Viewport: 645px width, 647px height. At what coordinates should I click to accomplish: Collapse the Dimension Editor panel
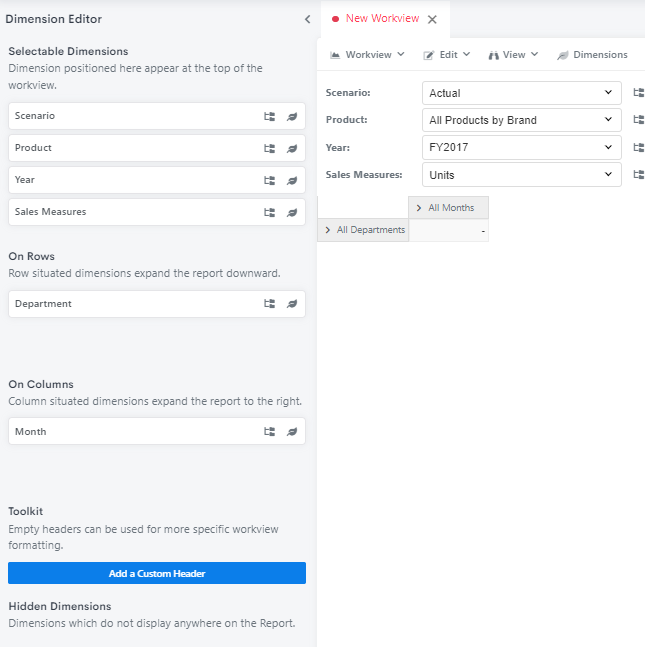[307, 19]
